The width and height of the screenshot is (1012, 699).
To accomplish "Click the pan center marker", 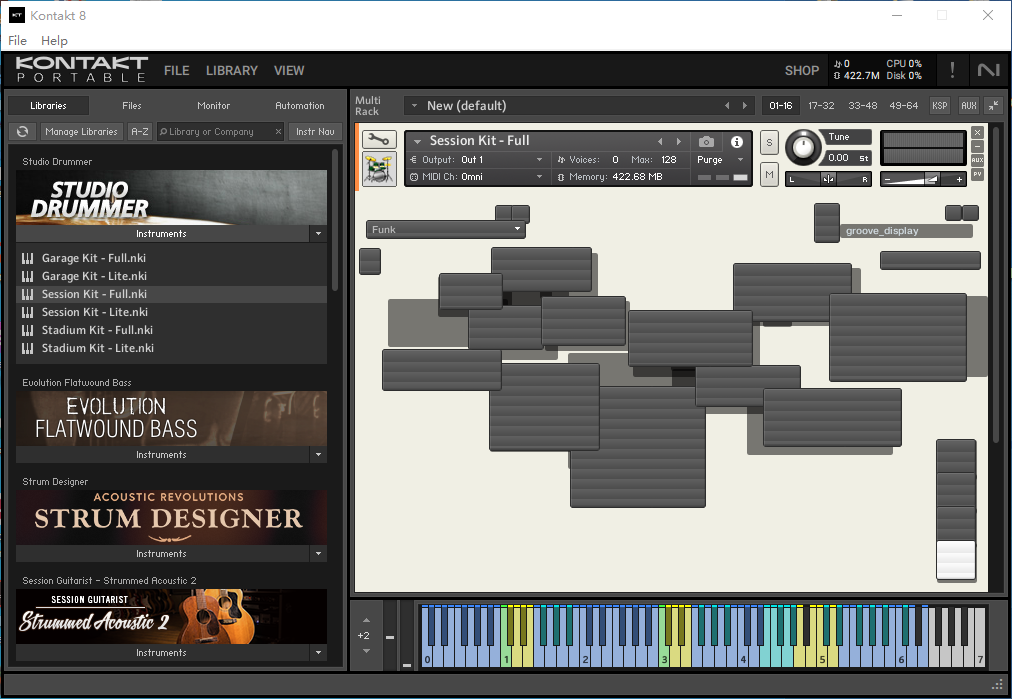I will 829,179.
